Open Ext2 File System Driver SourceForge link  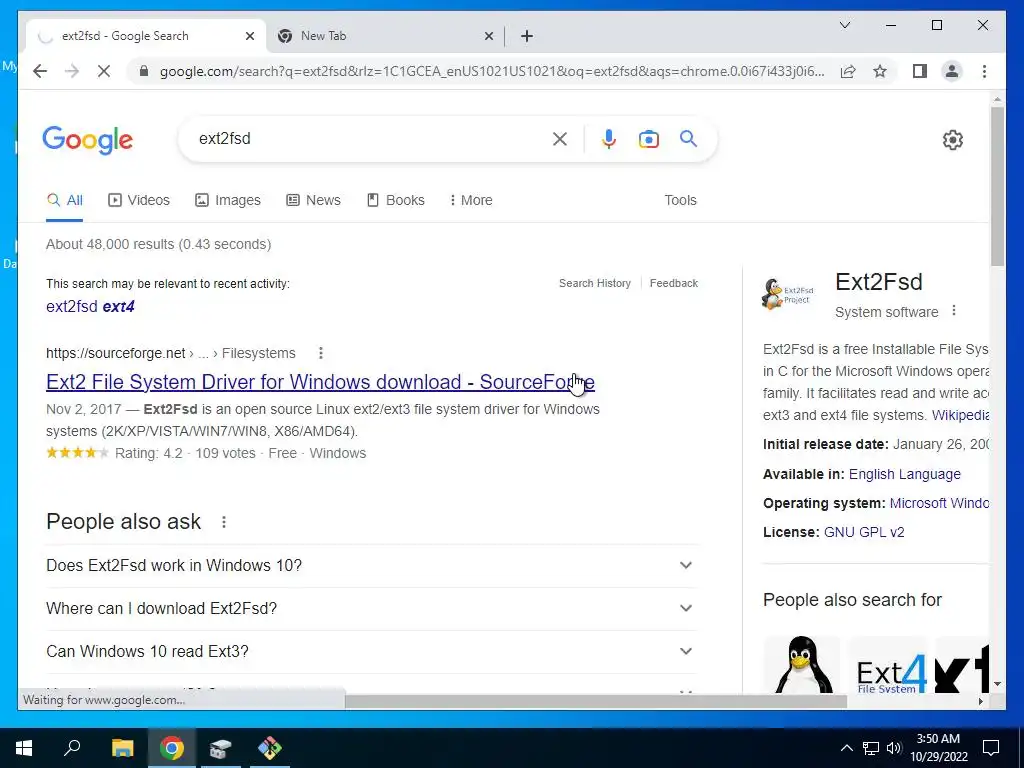320,382
